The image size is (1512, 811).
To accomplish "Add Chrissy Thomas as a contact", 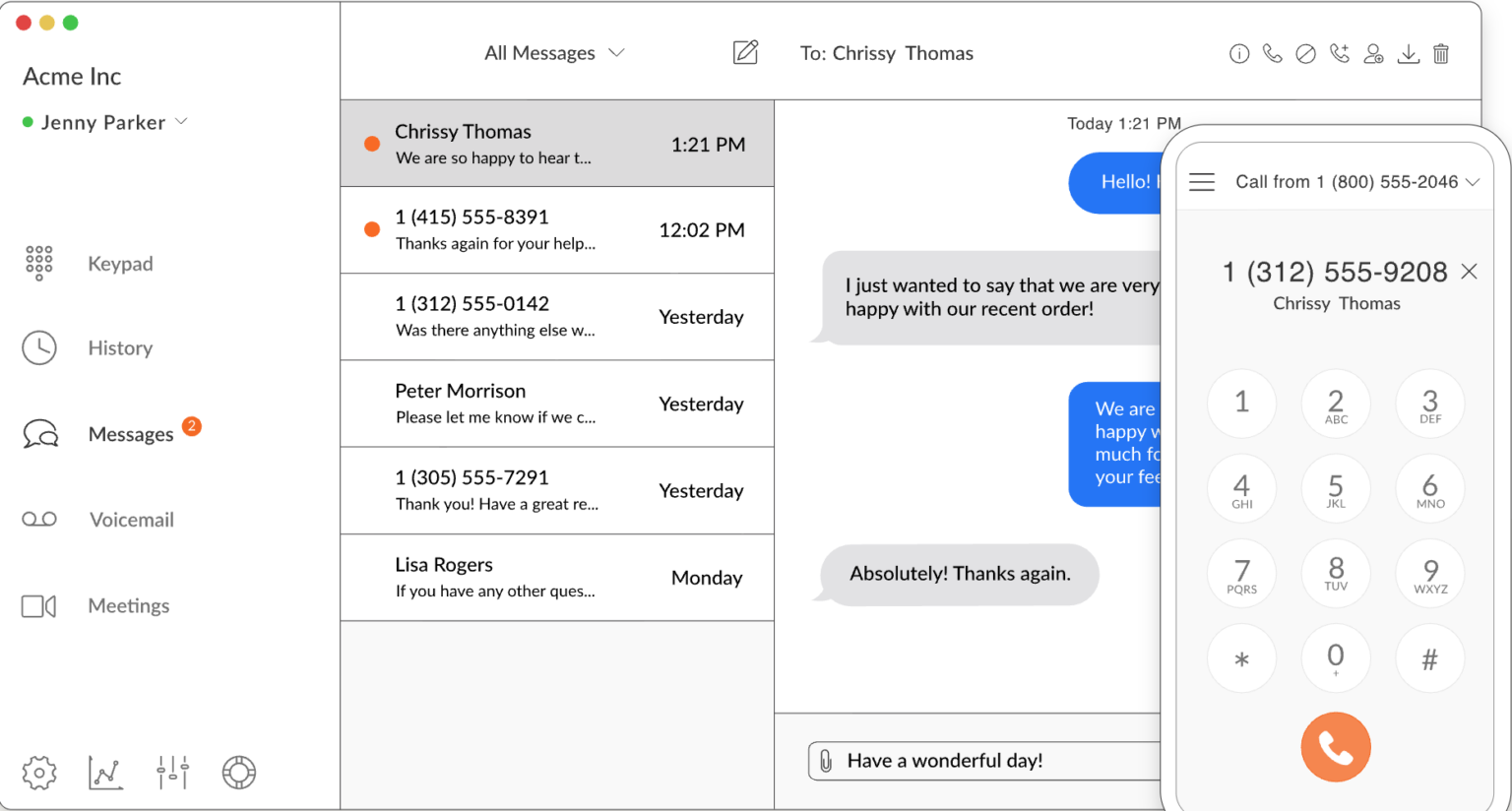I will tap(1373, 53).
